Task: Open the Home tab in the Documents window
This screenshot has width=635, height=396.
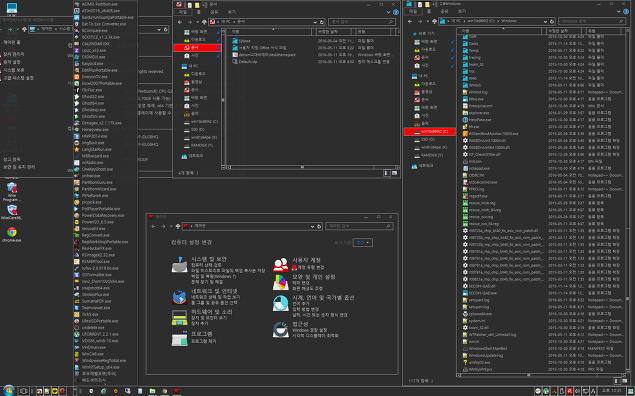Action: coord(199,12)
